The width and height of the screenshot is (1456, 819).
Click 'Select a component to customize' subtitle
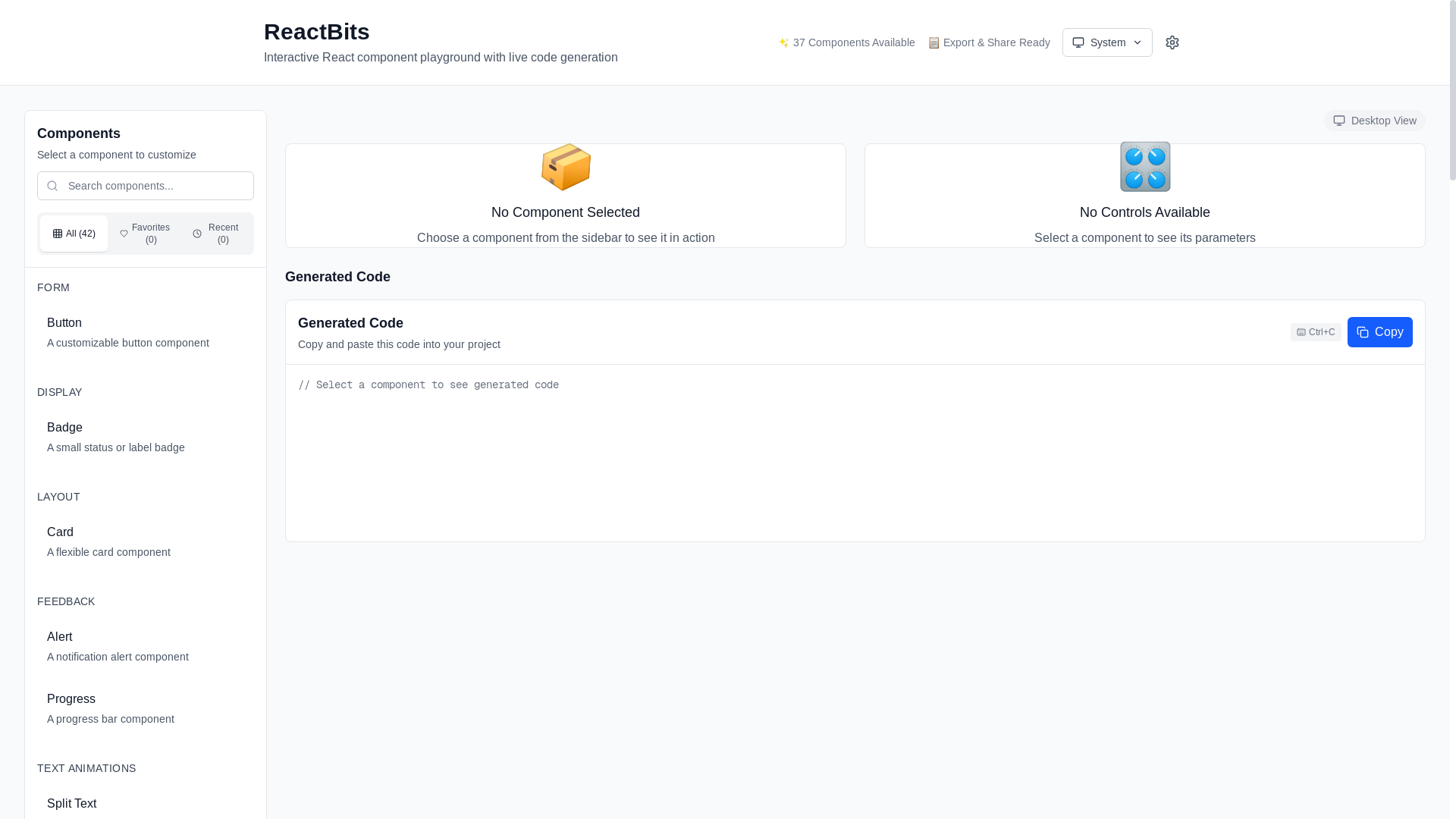tap(117, 155)
